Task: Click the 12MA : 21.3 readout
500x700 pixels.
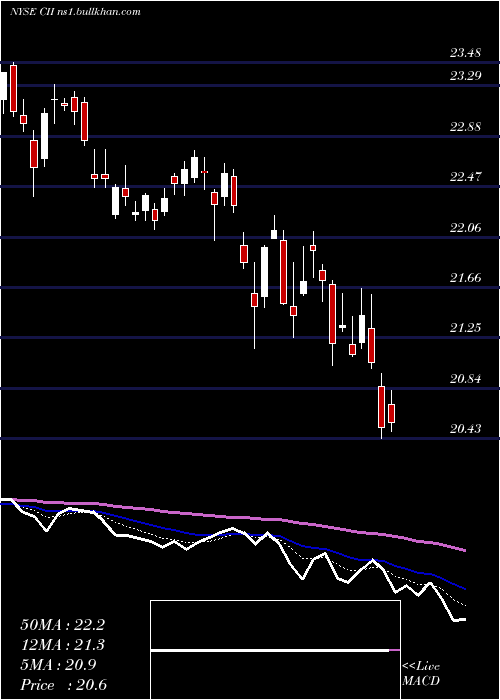Action: 62,645
